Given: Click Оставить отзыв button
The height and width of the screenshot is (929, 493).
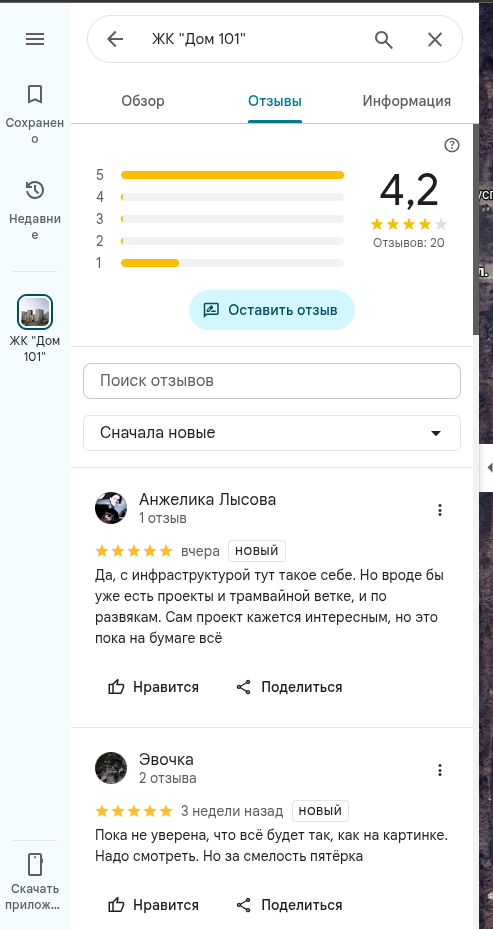Looking at the screenshot, I should pos(271,310).
